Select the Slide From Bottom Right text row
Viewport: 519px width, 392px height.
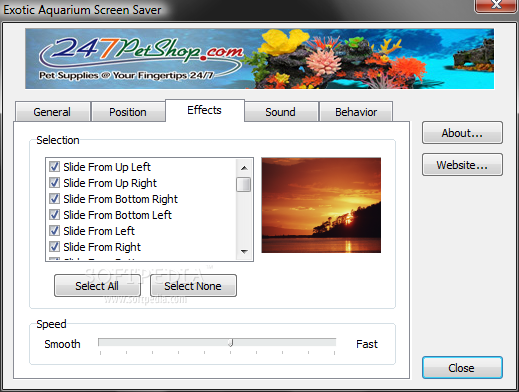click(120, 199)
